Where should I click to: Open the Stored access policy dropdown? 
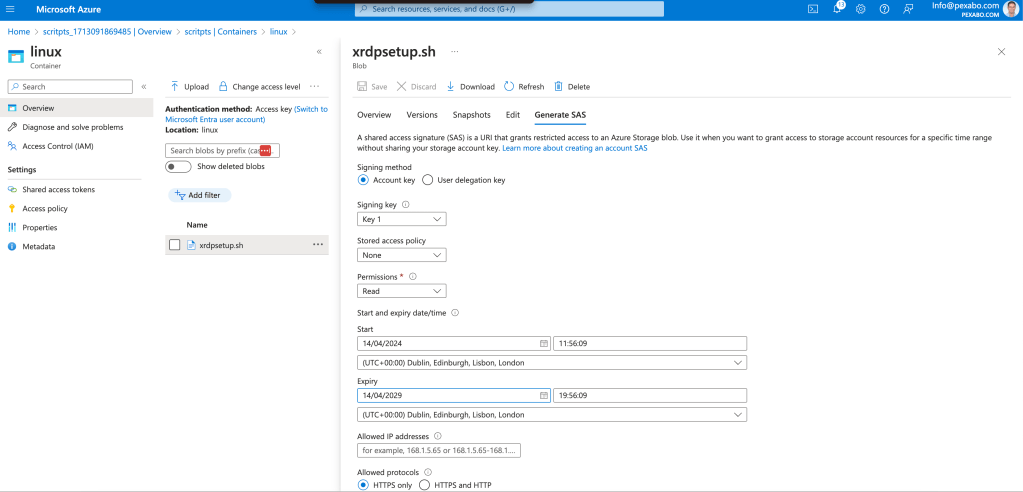pos(402,255)
